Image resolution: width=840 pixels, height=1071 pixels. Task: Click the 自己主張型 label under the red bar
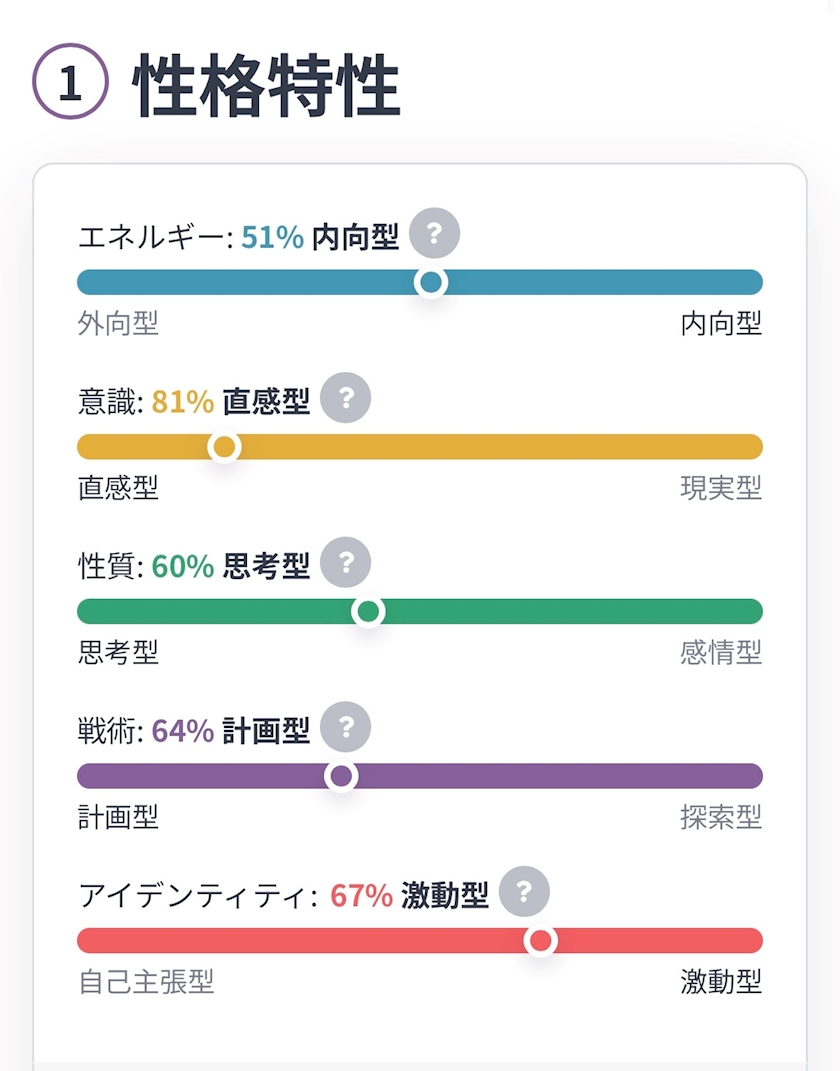coord(146,982)
